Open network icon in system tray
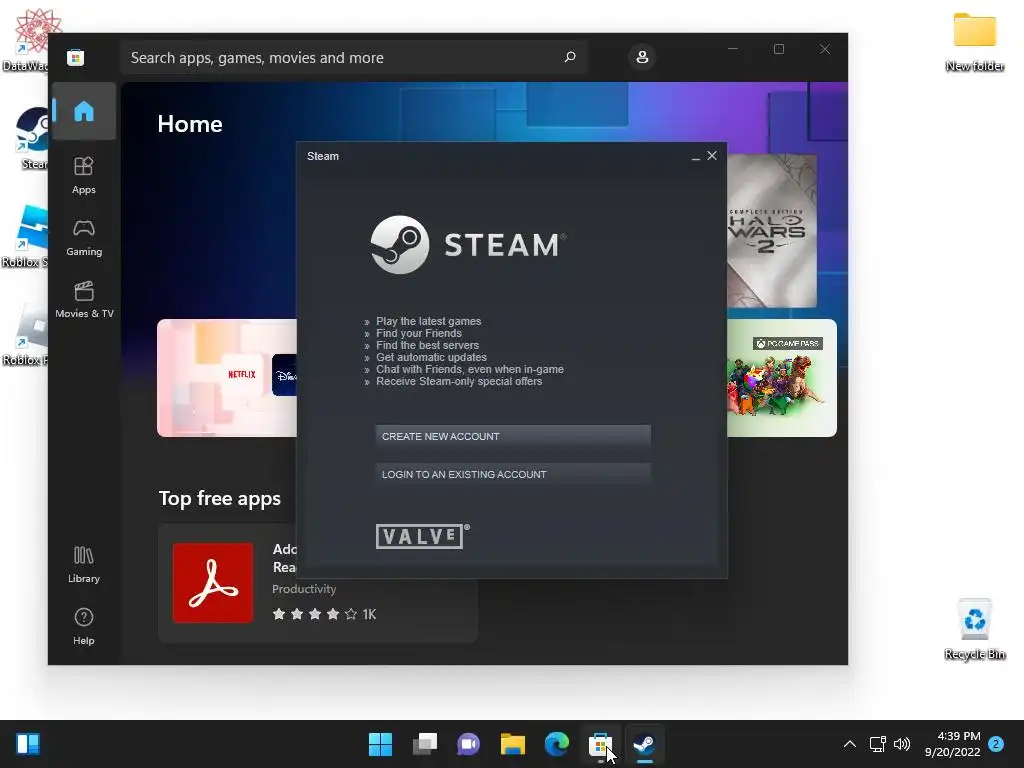The image size is (1024, 768). pos(878,744)
